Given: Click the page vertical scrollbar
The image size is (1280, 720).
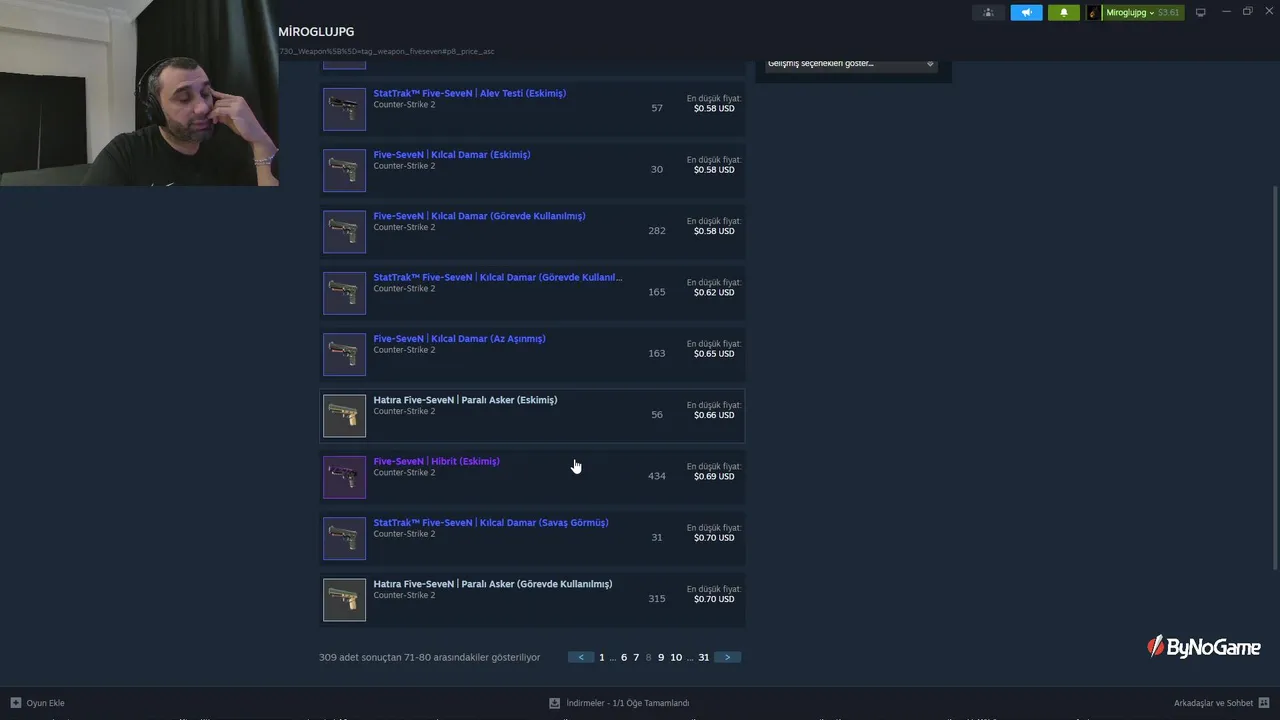Looking at the screenshot, I should point(1274,380).
